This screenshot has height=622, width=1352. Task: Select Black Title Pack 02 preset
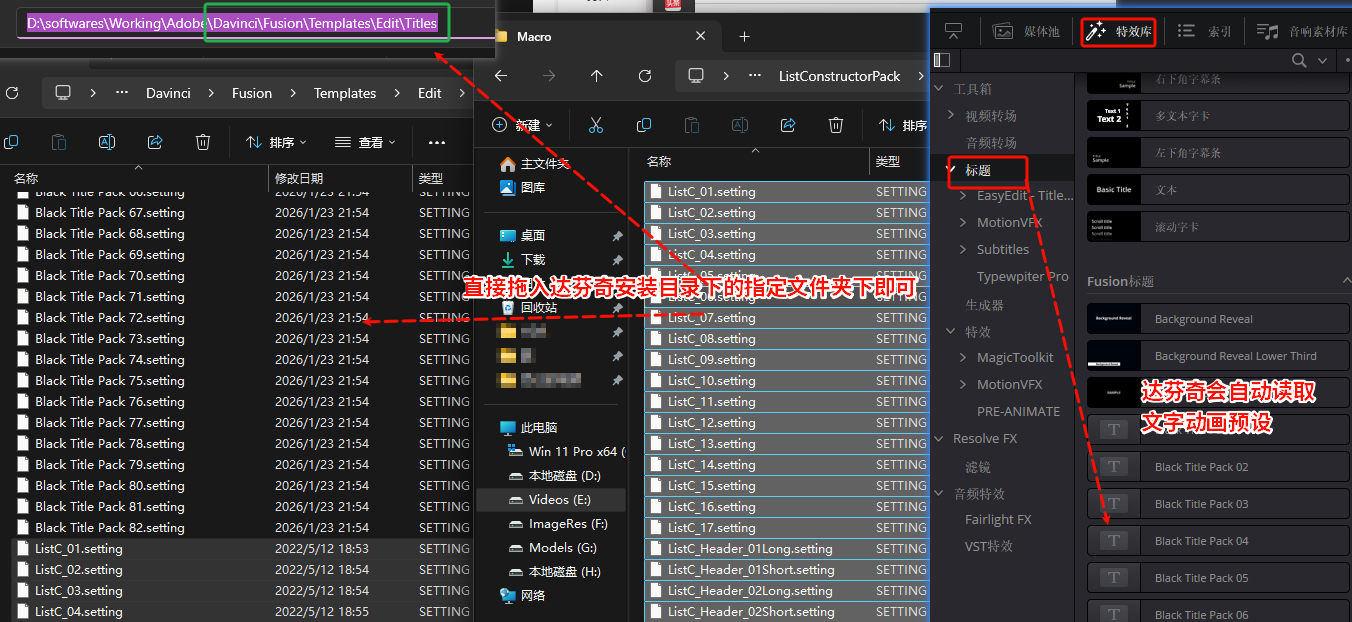point(1218,467)
